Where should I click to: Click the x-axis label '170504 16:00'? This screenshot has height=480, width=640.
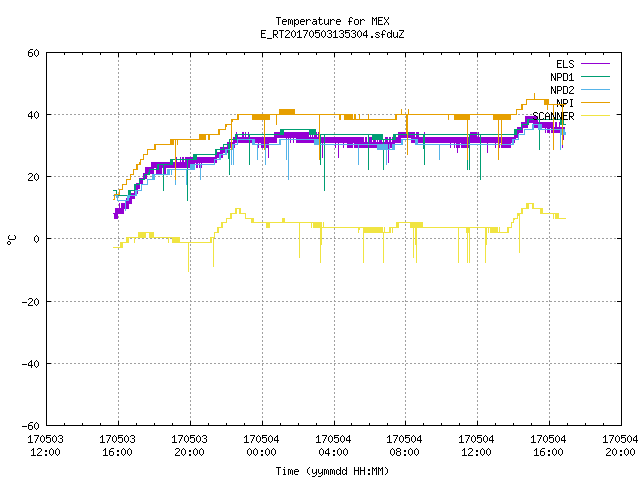(x=548, y=446)
